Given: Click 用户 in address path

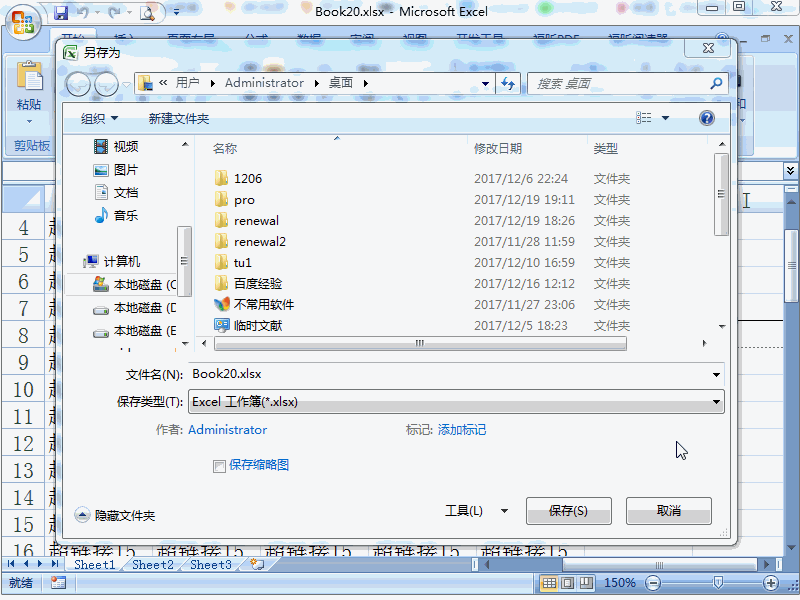Looking at the screenshot, I should 187,83.
